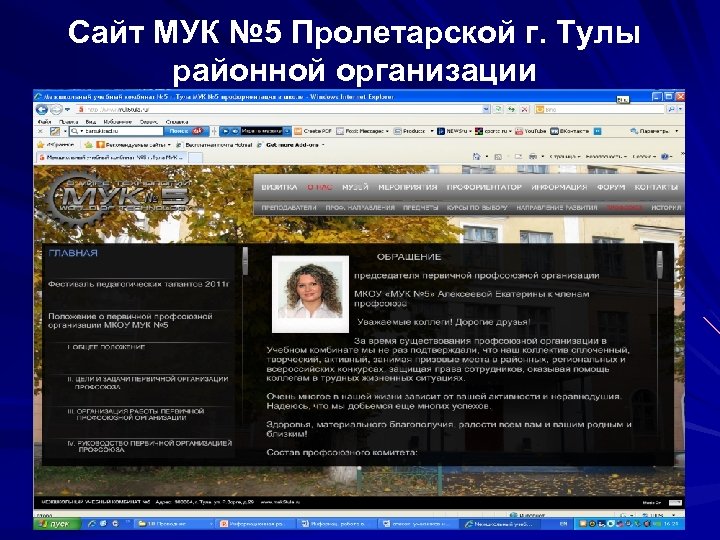This screenshot has width=720, height=540.
Task: Open the Файл menu
Action: 45,122
